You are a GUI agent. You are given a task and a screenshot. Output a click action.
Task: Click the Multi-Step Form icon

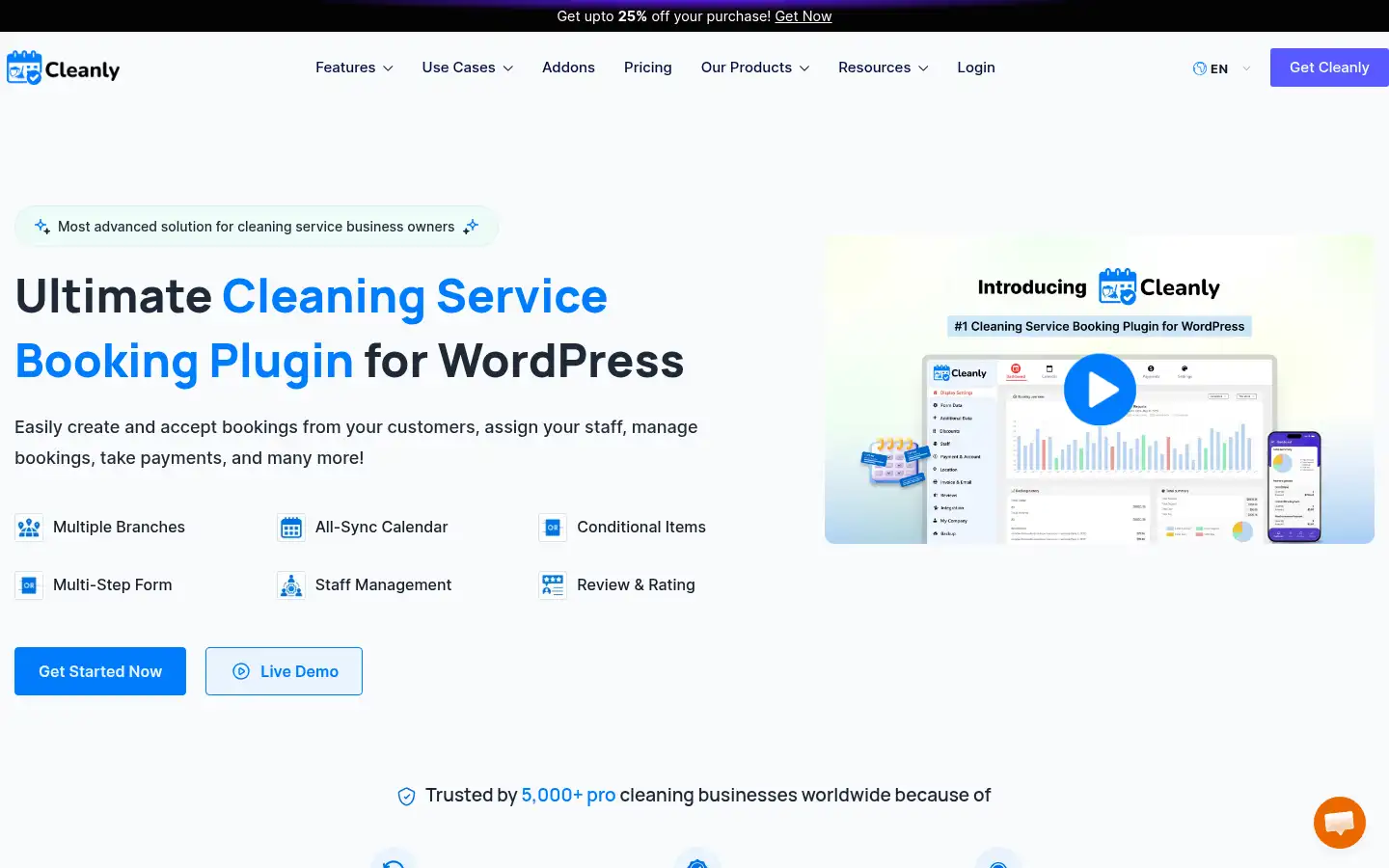[29, 585]
